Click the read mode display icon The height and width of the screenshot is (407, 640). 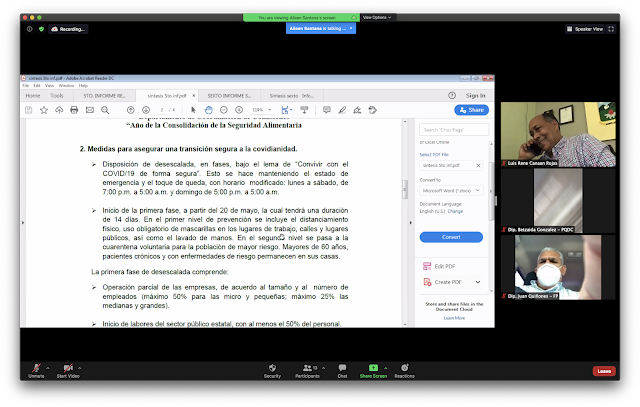pyautogui.click(x=304, y=110)
